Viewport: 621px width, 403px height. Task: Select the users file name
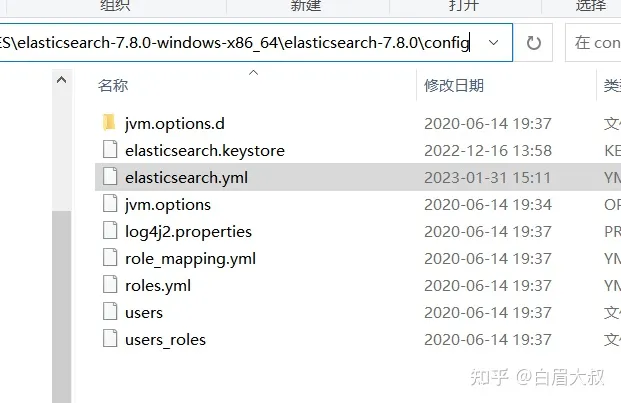coord(144,313)
